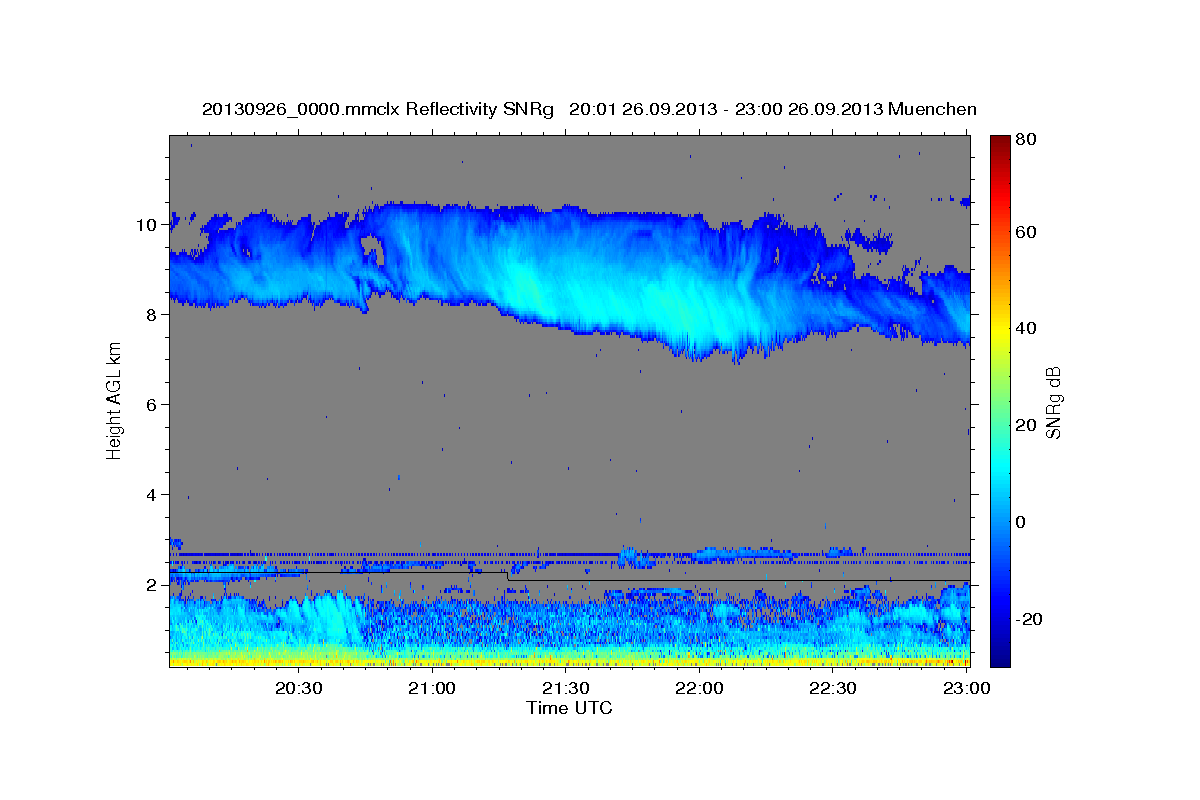Click the colorbar value 60

pos(1026,232)
